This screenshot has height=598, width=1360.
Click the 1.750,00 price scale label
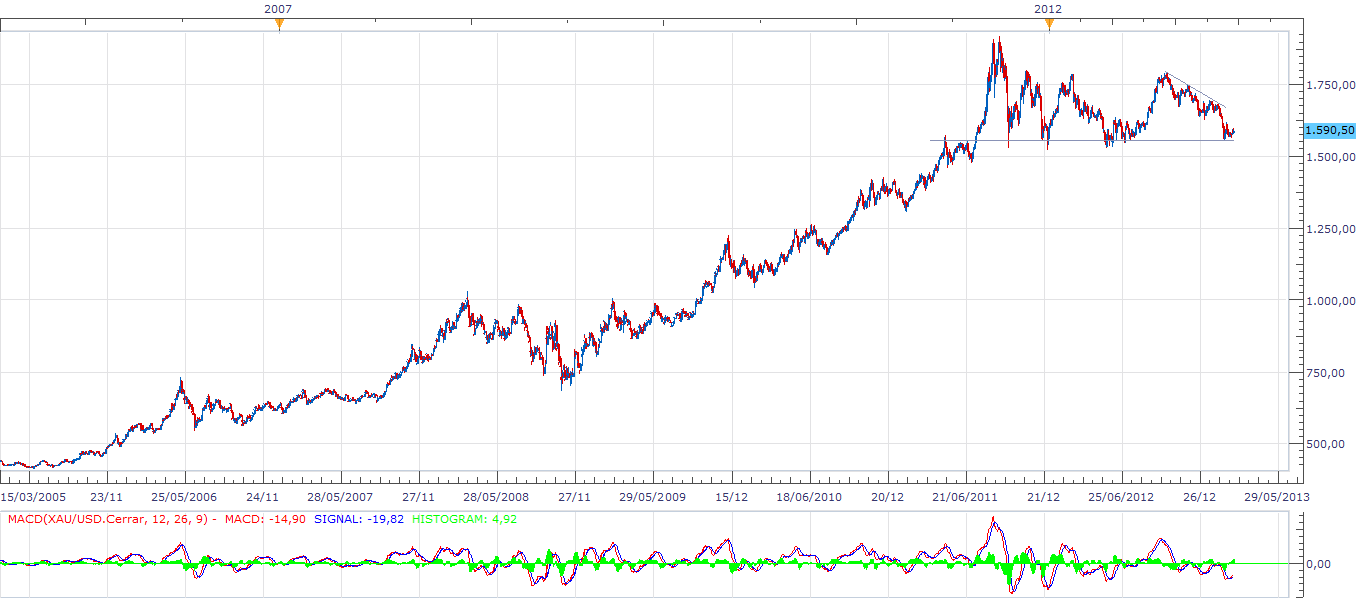(x=1330, y=86)
